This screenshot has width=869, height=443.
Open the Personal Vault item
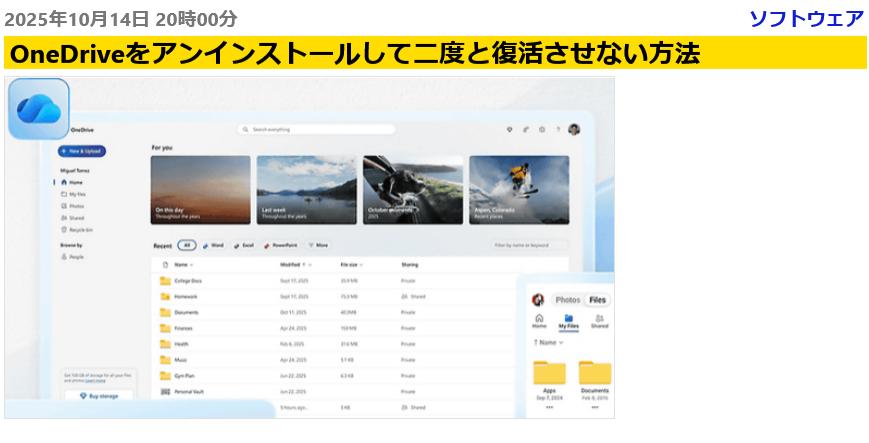[188, 391]
